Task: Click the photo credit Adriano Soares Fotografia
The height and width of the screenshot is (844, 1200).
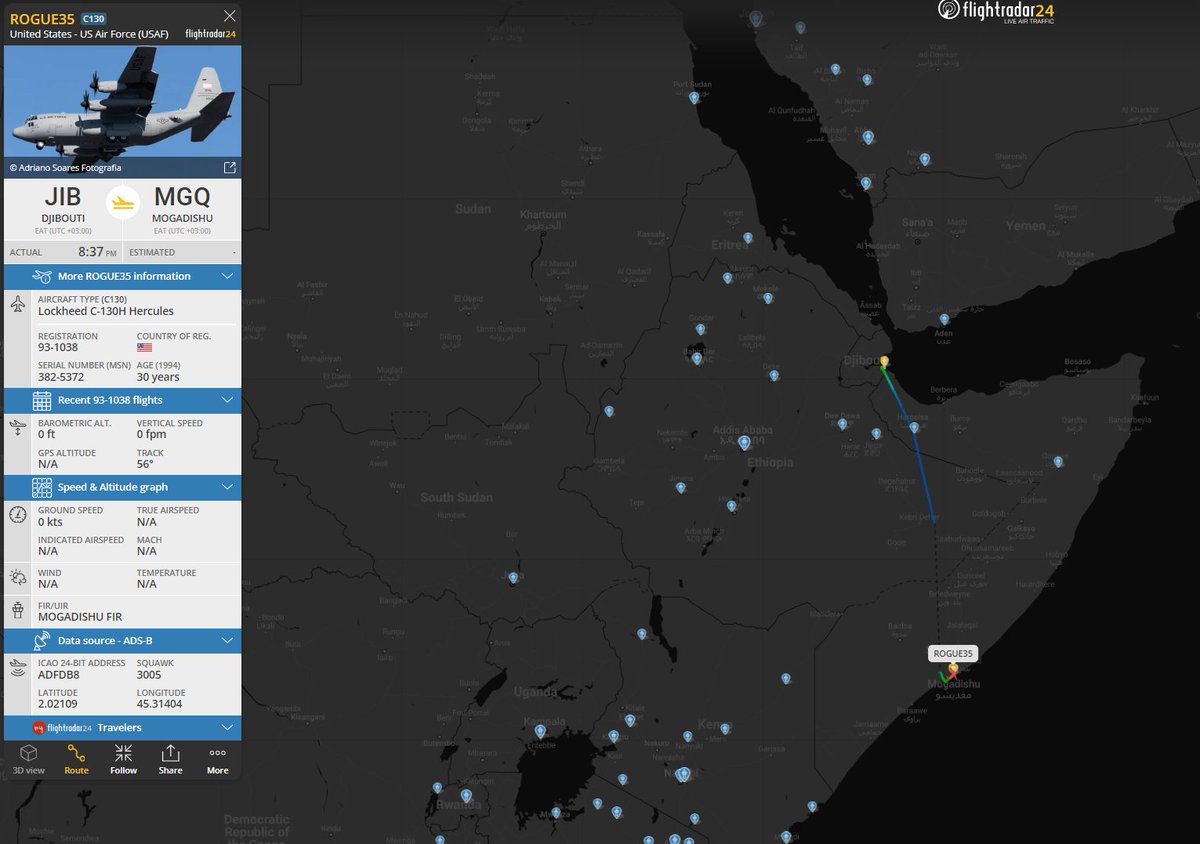Action: [x=65, y=167]
